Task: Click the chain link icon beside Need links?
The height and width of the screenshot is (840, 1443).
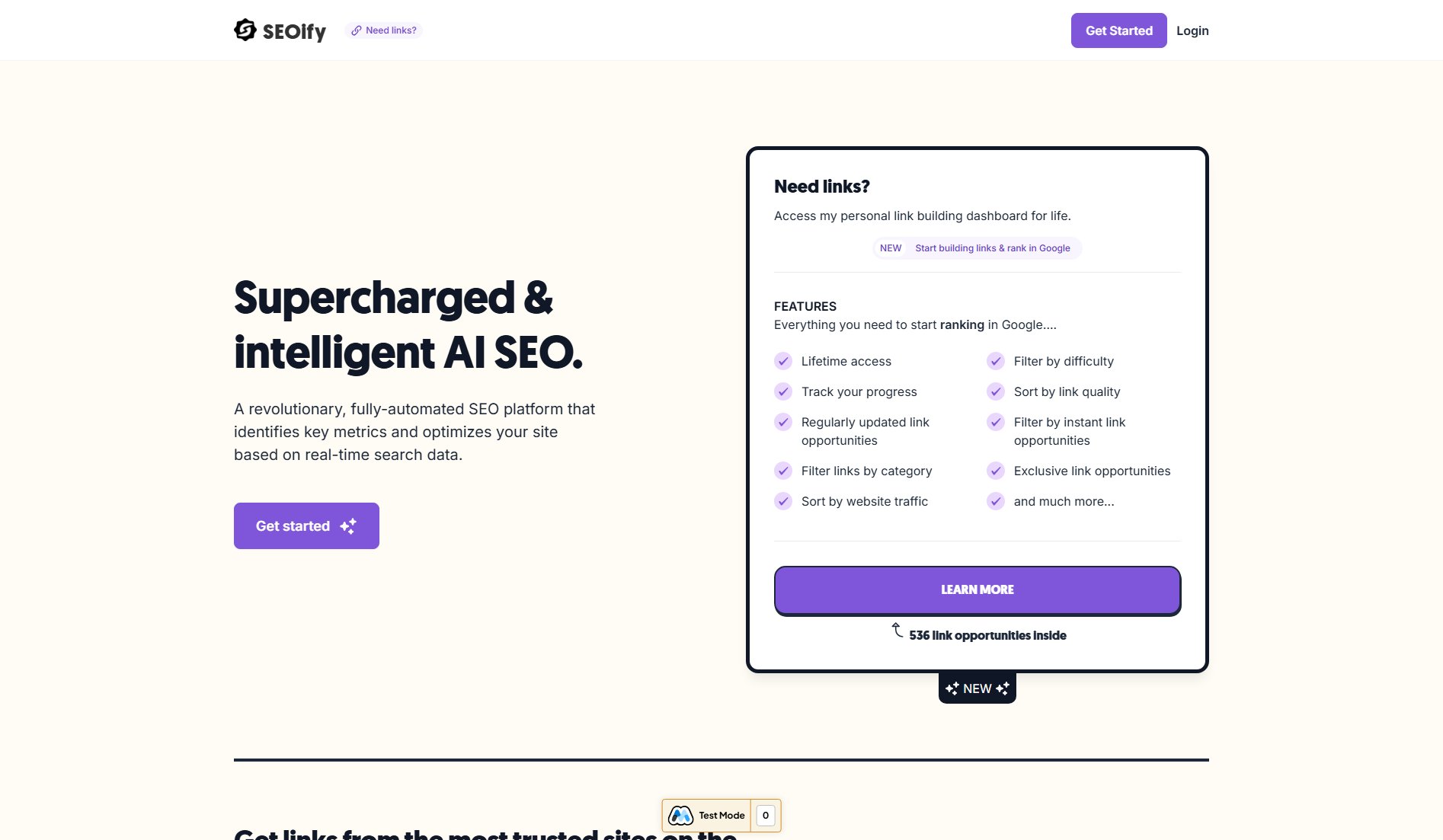Action: click(355, 30)
